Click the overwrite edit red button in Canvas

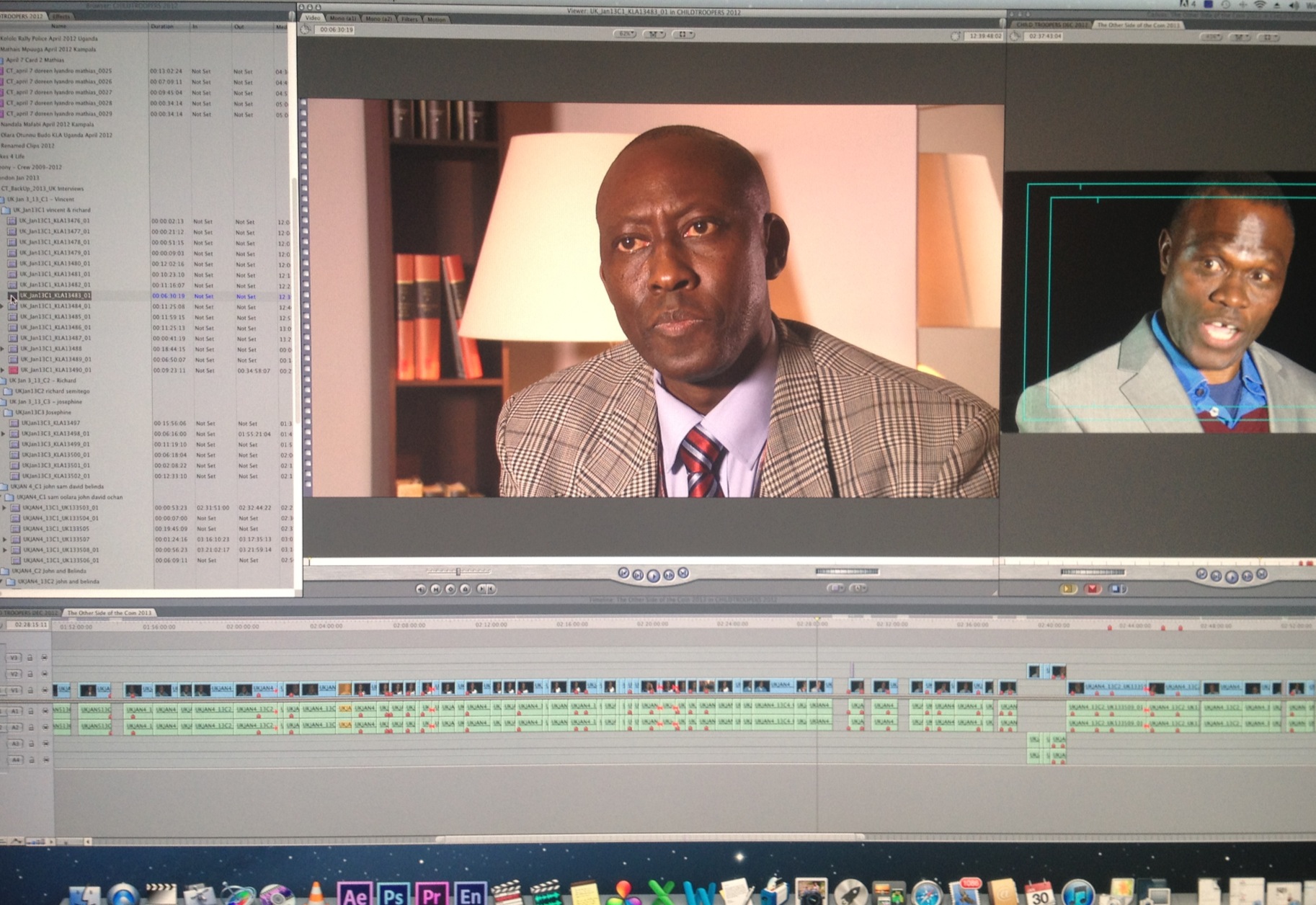point(1093,589)
